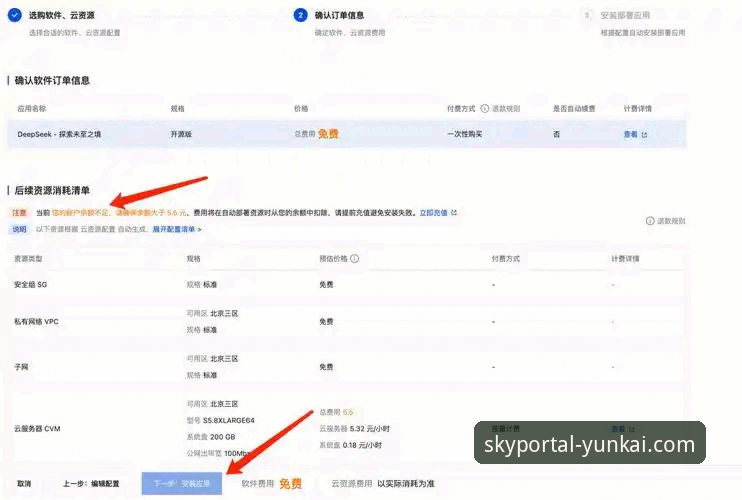Click the 取消 button

point(24,483)
